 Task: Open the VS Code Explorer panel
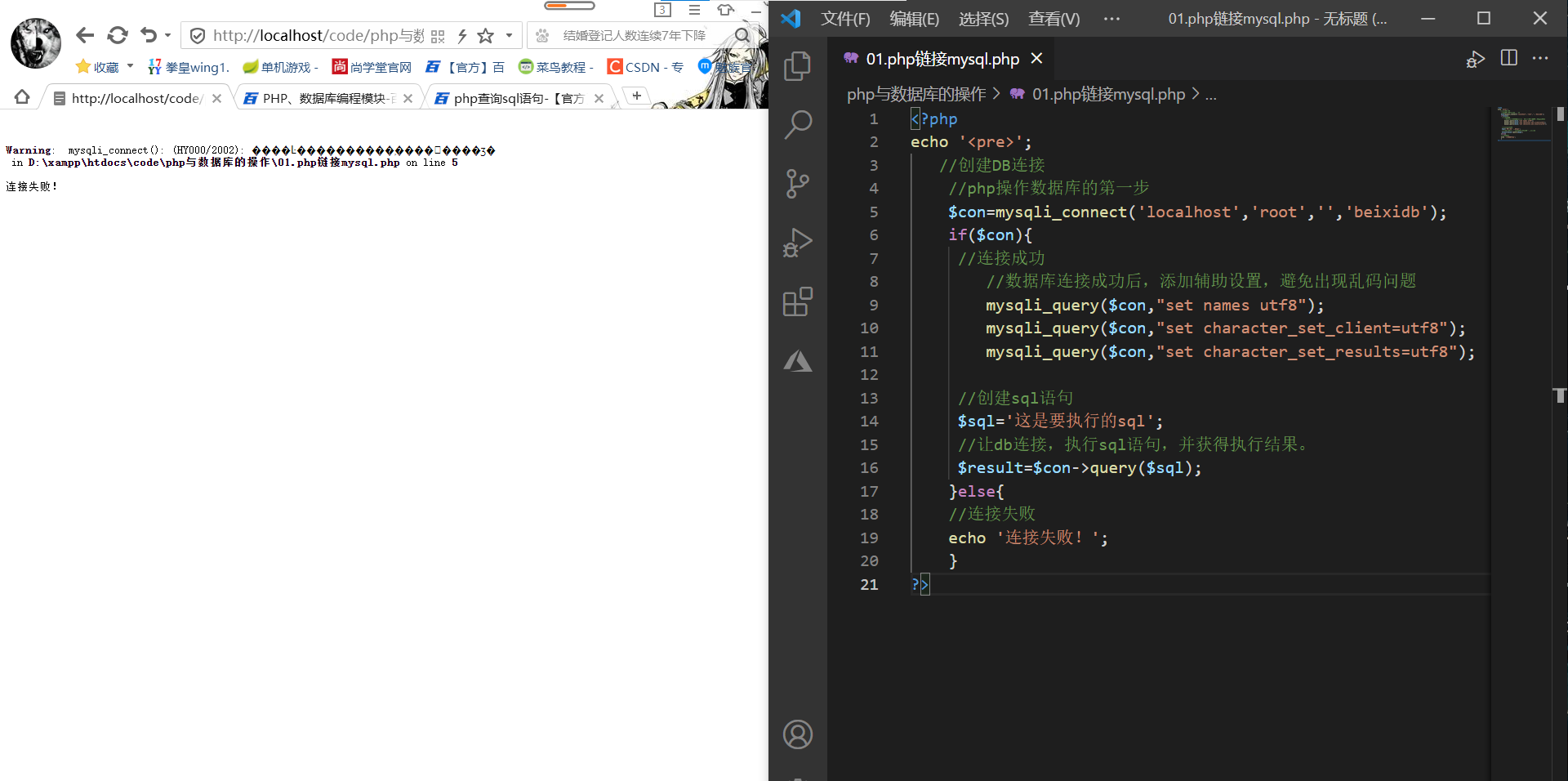coord(797,66)
